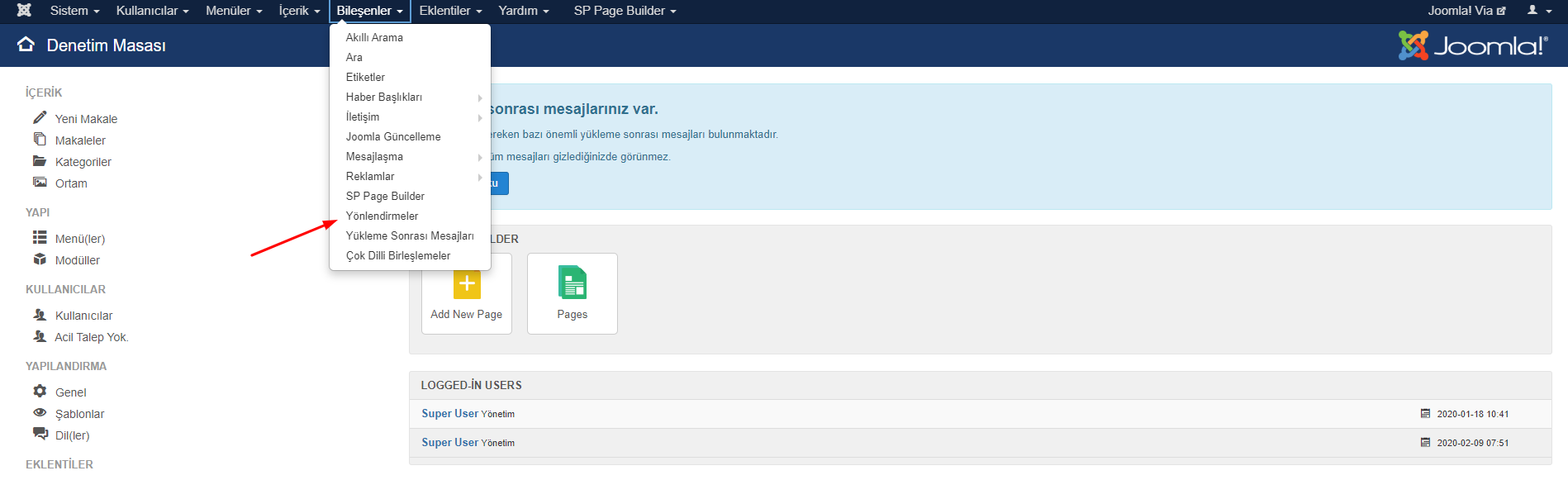1568x480 pixels.
Task: Click the pencil icon for Yeni Makale
Action: [x=40, y=118]
